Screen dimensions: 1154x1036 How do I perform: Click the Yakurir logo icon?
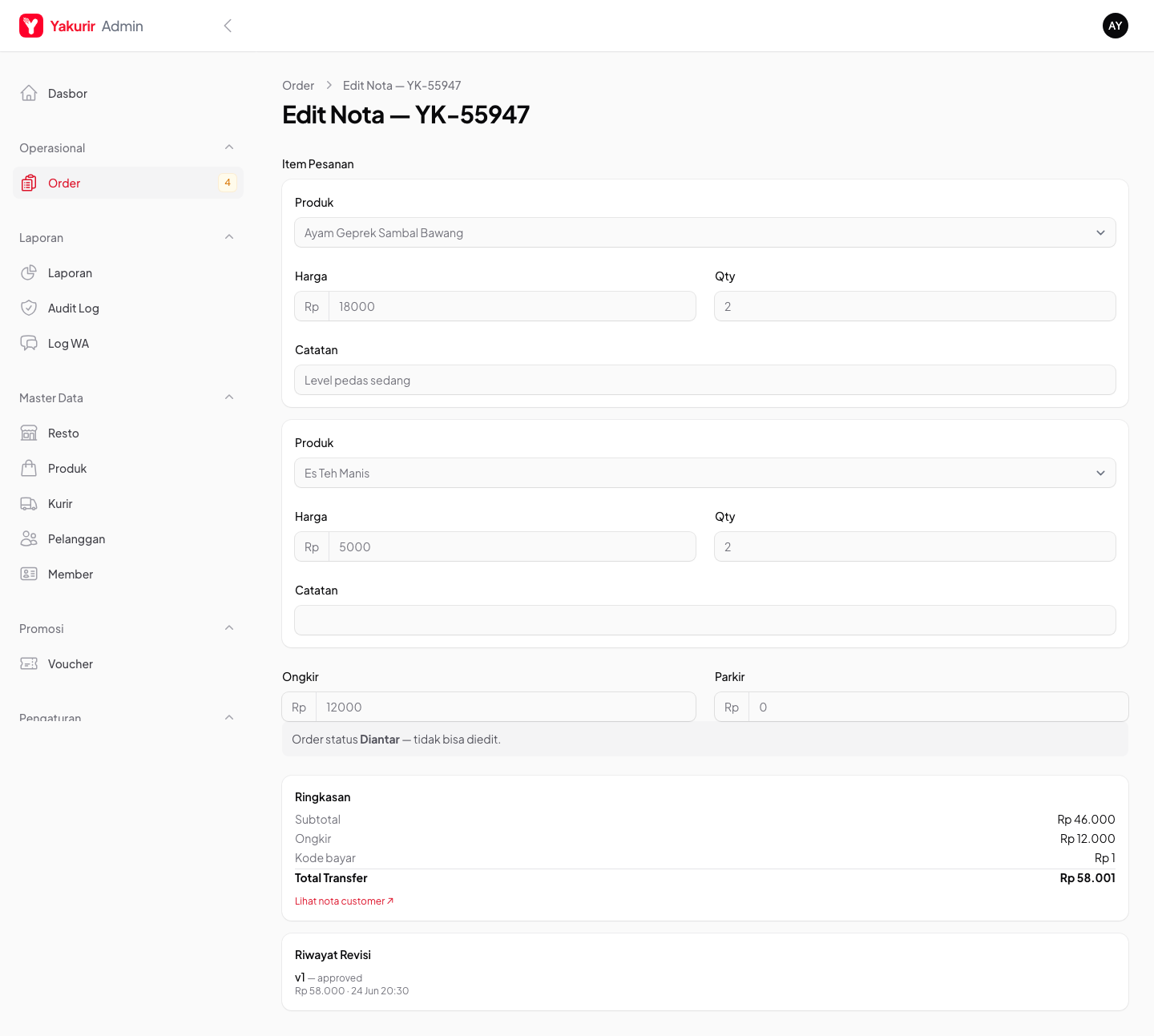[x=31, y=26]
